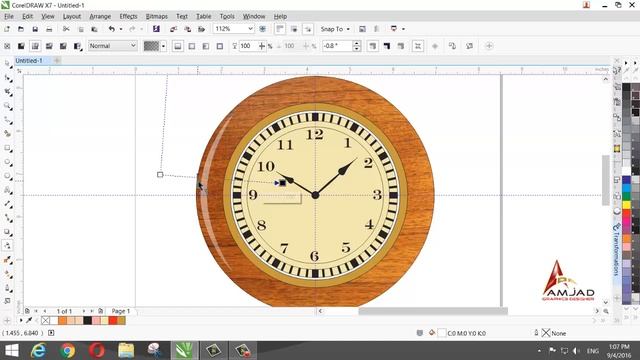640x360 pixels.
Task: Open the File menu
Action: coord(9,16)
